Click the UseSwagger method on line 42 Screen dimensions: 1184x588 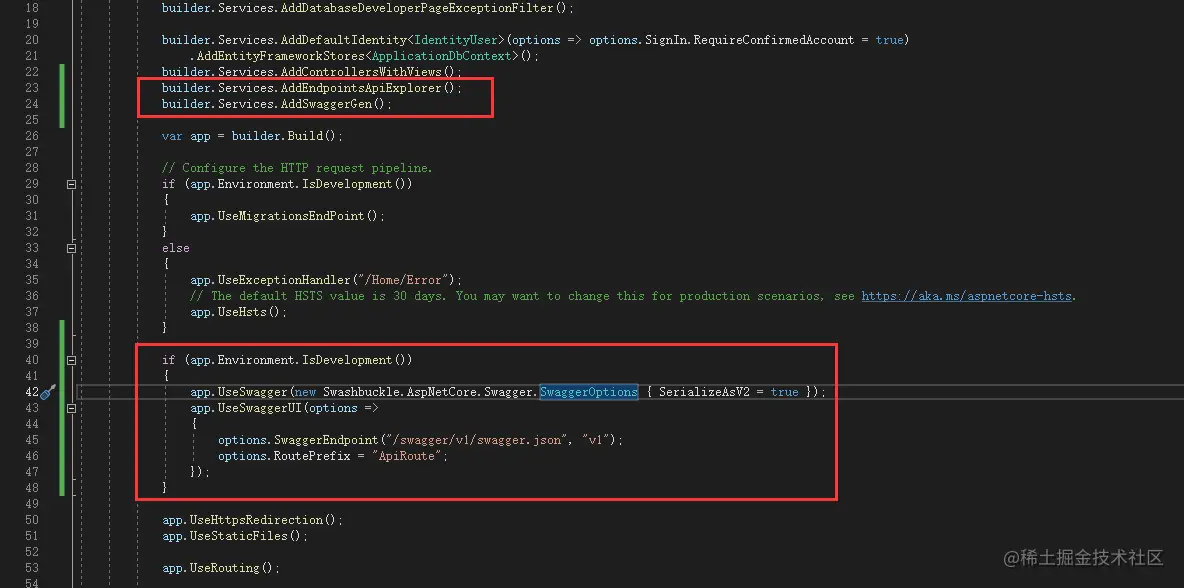tap(253, 392)
